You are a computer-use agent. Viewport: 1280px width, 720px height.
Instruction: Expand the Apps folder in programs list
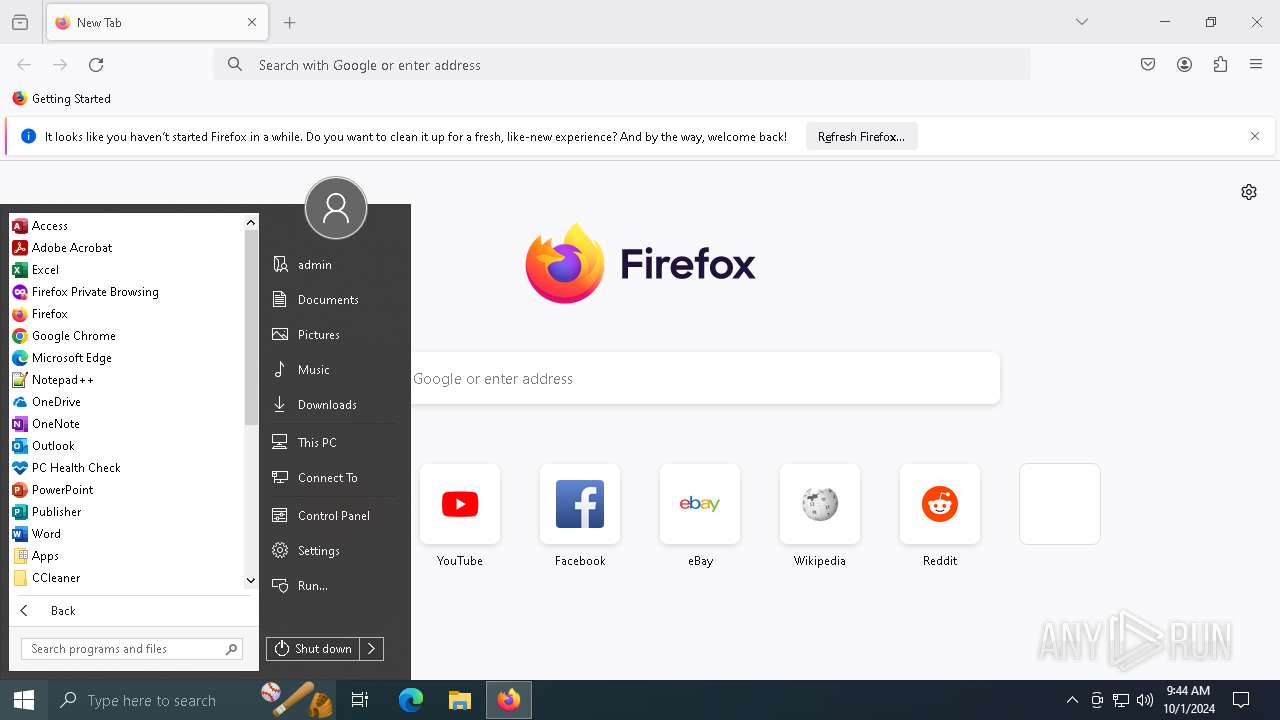click(x=128, y=556)
